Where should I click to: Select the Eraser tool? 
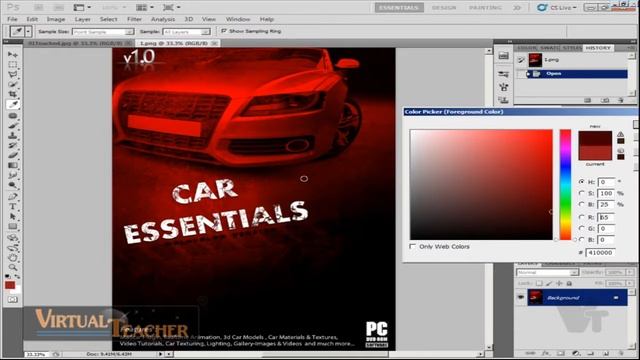(x=13, y=155)
